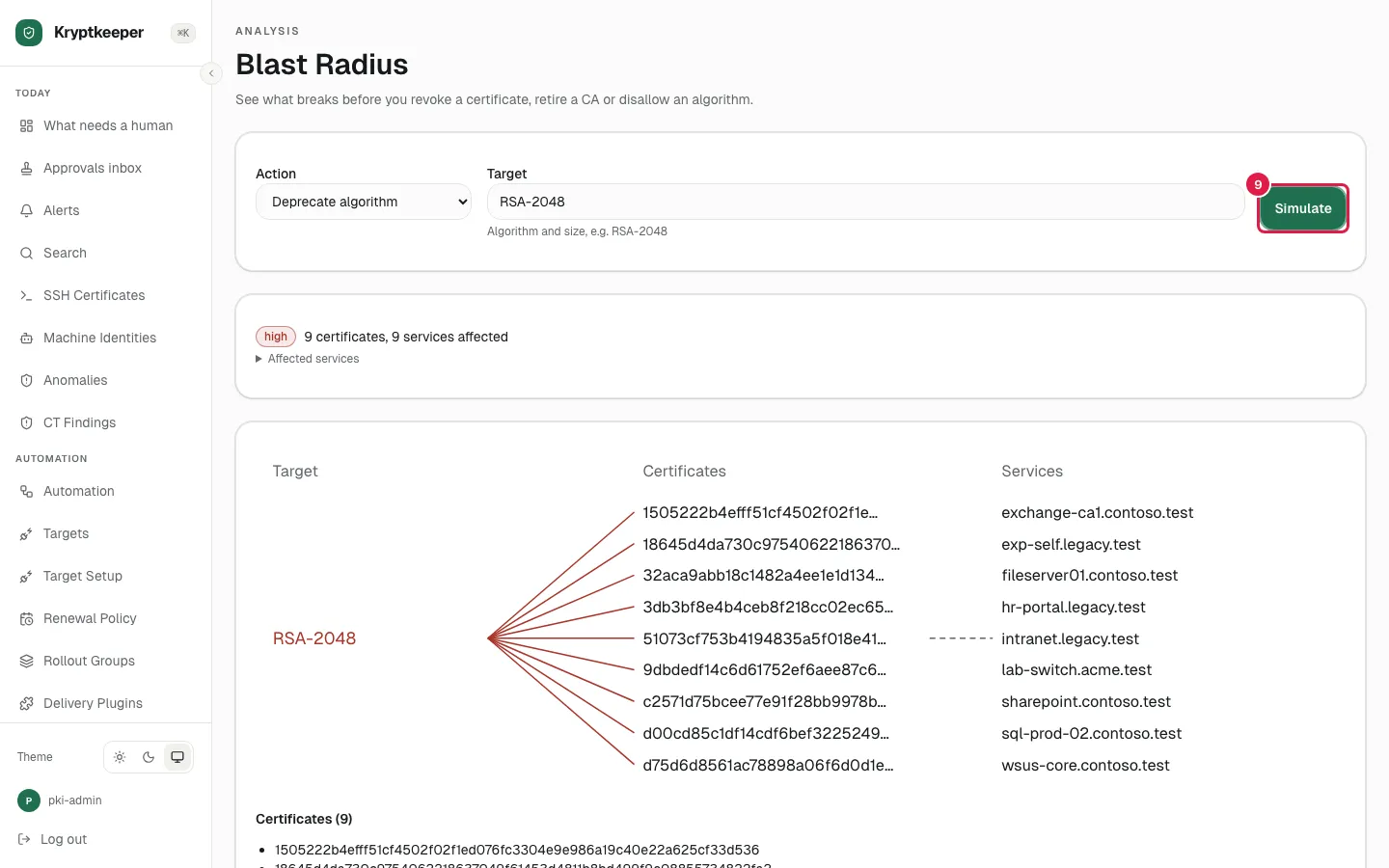Click the Target Setup plug icon
Screen dimensions: 1389x868
(26, 577)
